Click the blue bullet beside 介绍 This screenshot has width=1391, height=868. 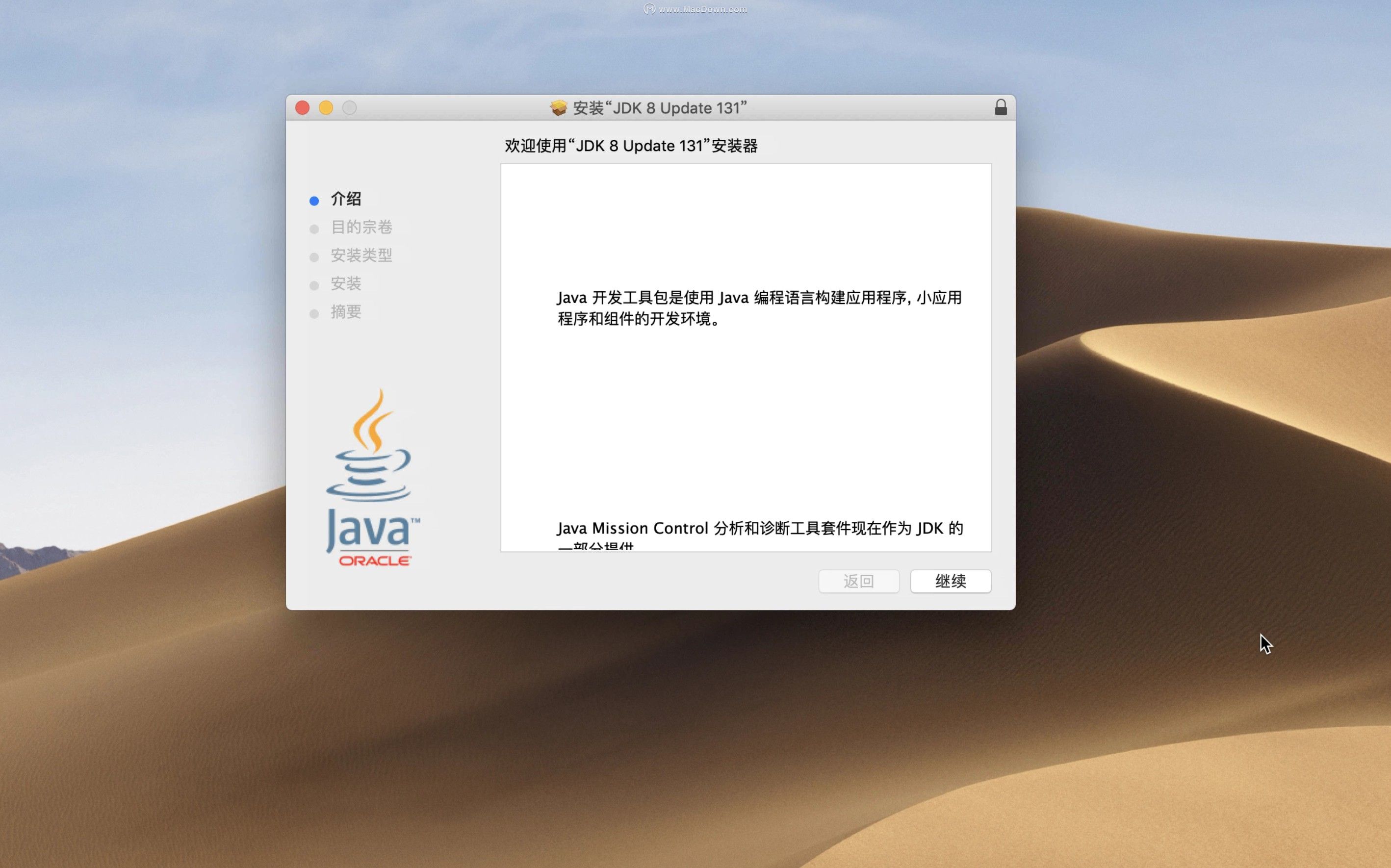[314, 201]
